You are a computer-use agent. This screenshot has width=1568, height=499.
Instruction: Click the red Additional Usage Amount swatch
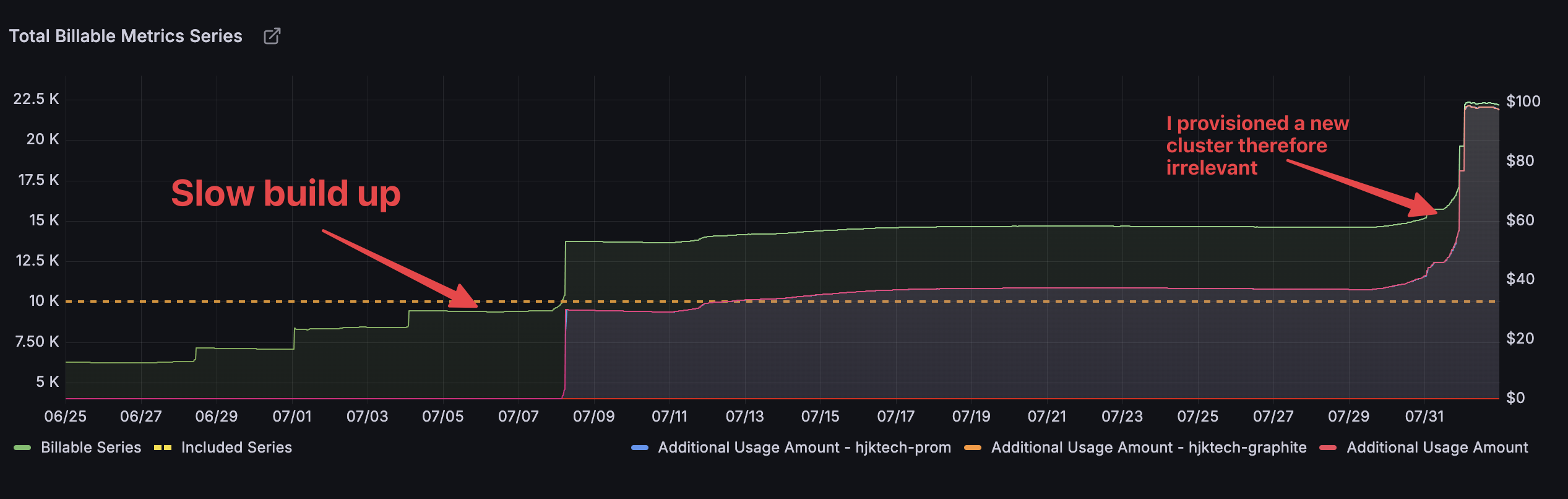(x=1328, y=448)
